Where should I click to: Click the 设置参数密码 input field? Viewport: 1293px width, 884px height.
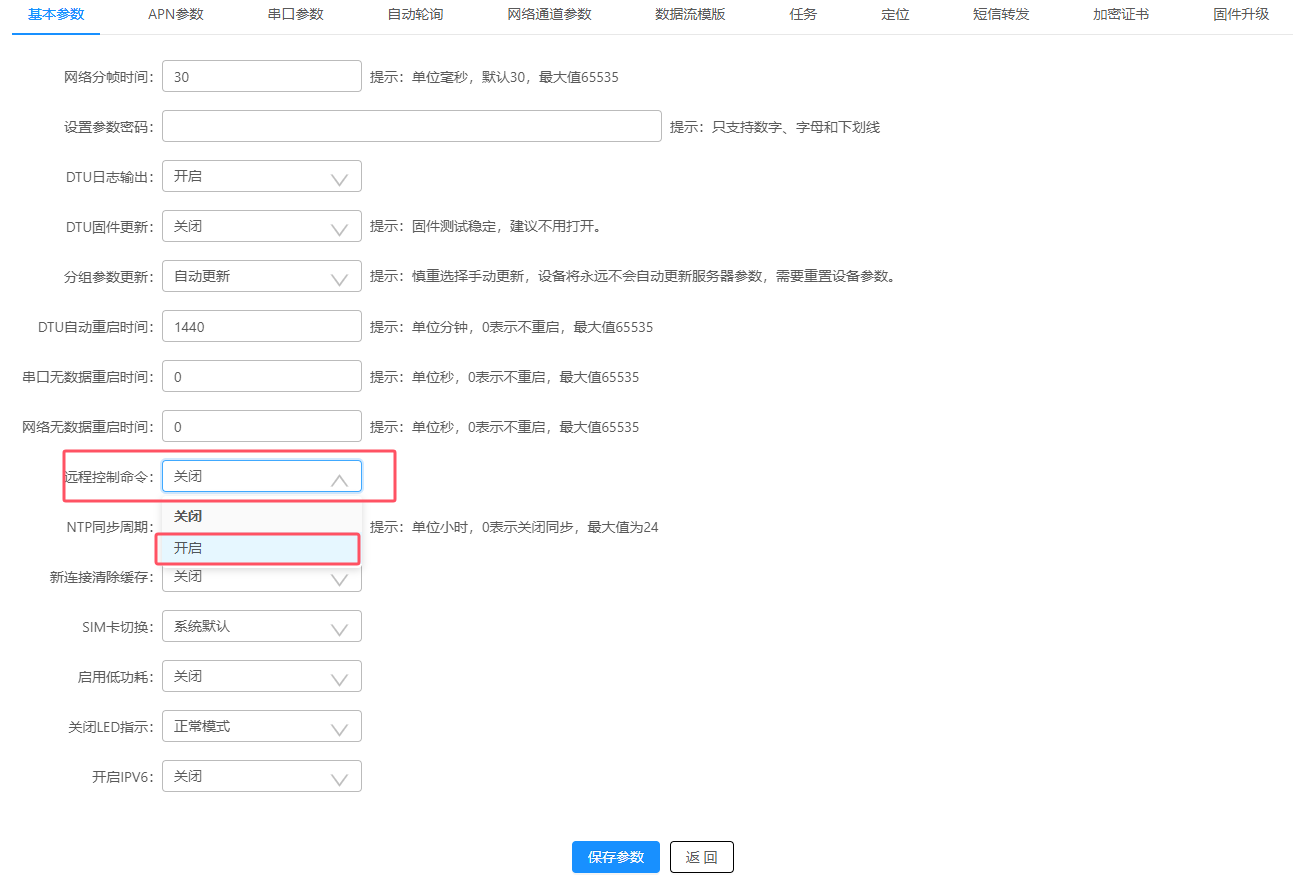tap(411, 126)
